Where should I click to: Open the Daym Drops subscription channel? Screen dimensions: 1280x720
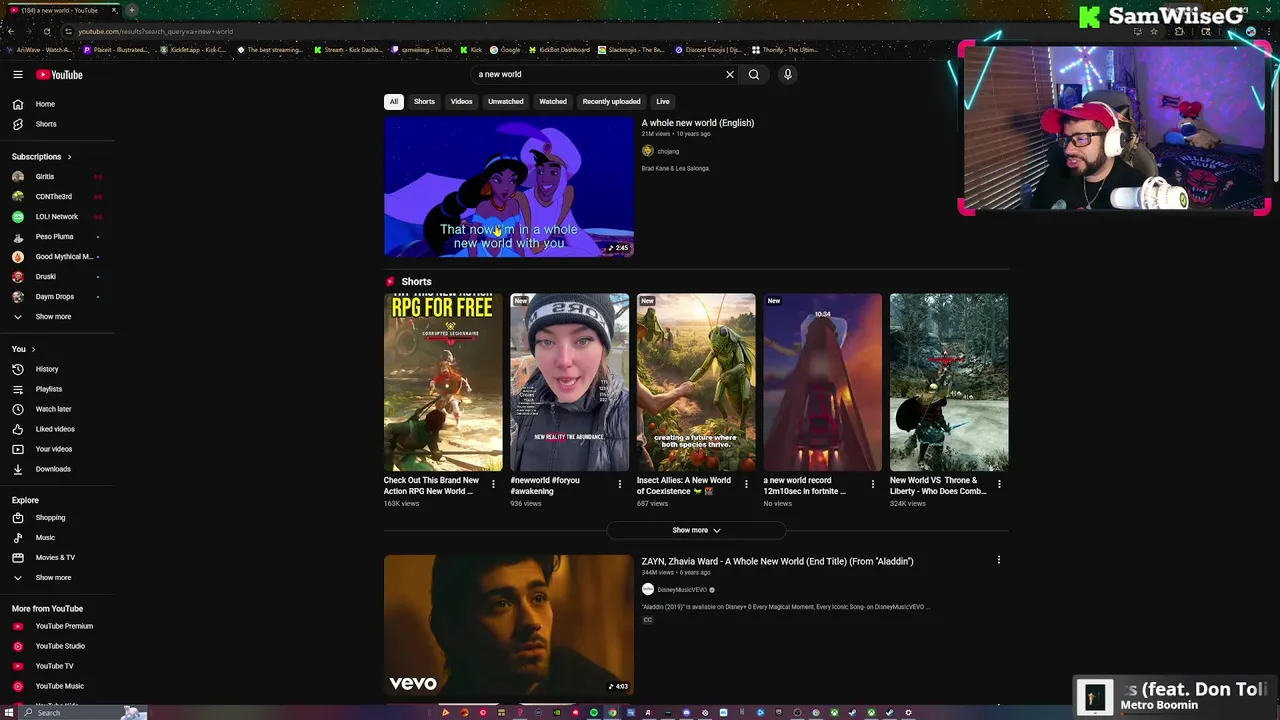tap(54, 297)
